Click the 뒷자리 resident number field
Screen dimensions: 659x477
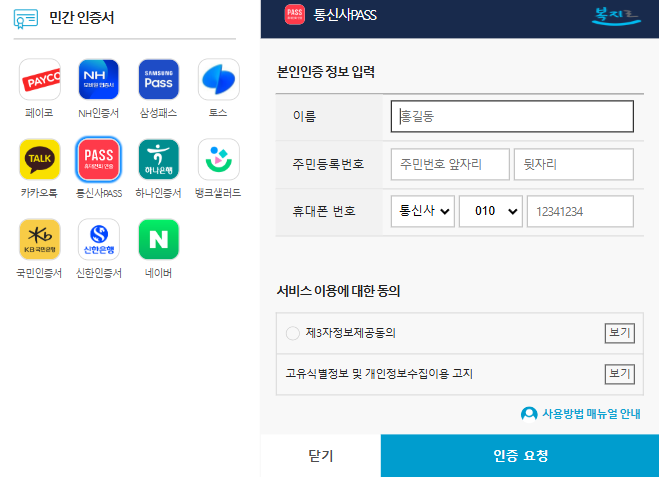pos(574,164)
